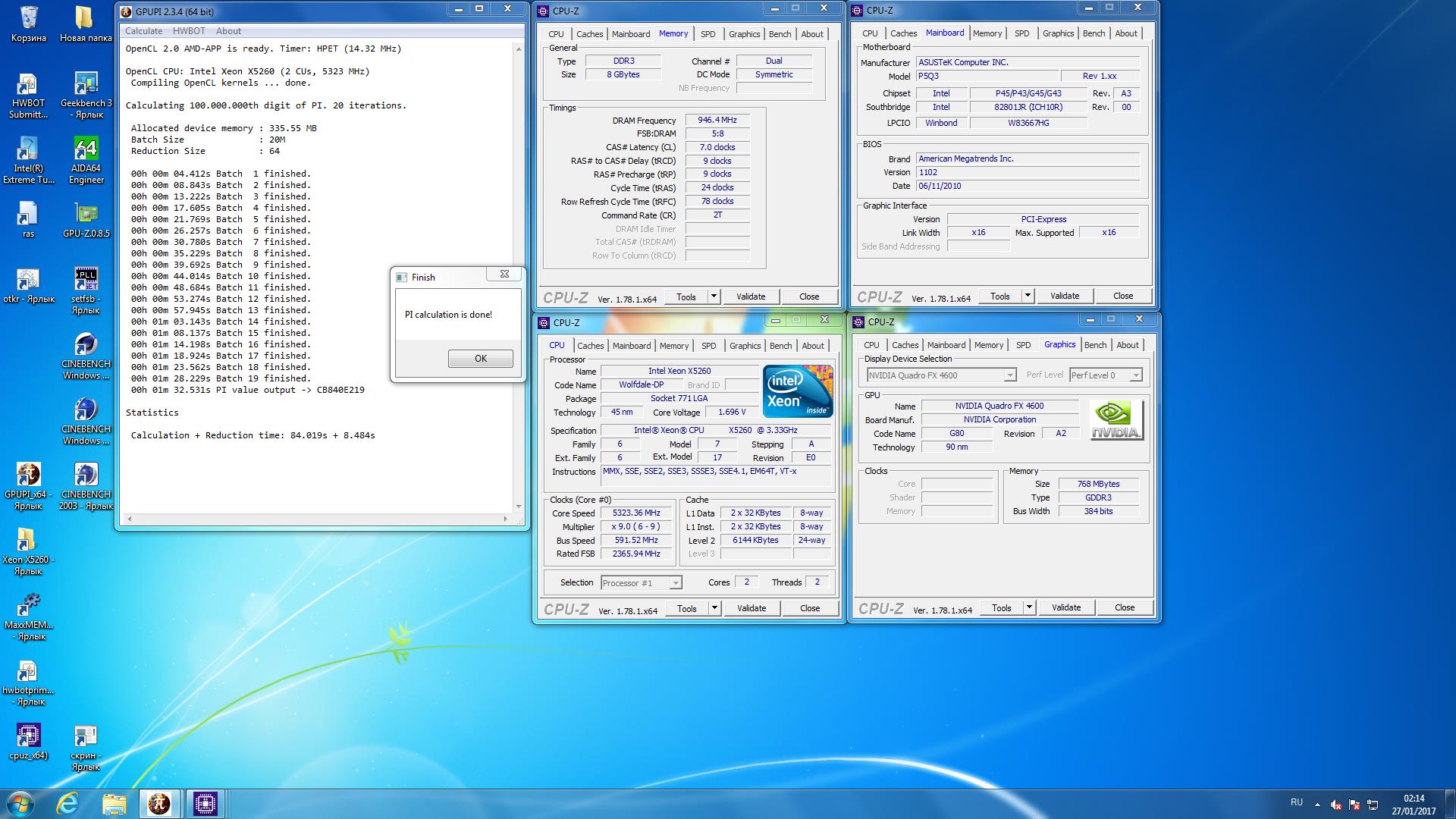Open the otkr shortcut icon

coord(28,286)
